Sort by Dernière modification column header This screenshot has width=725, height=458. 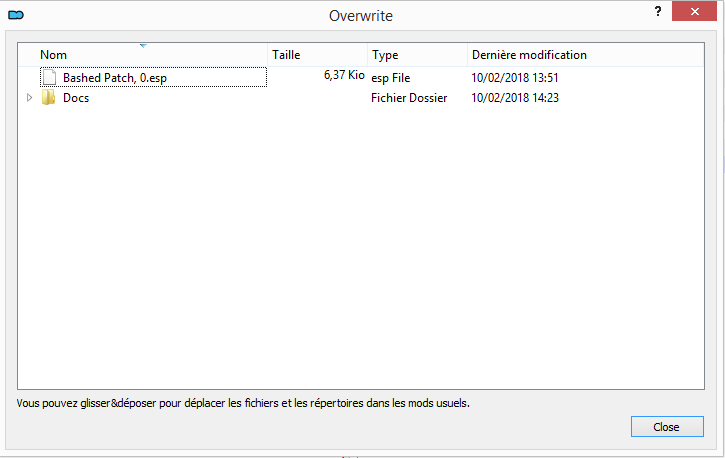click(x=529, y=55)
